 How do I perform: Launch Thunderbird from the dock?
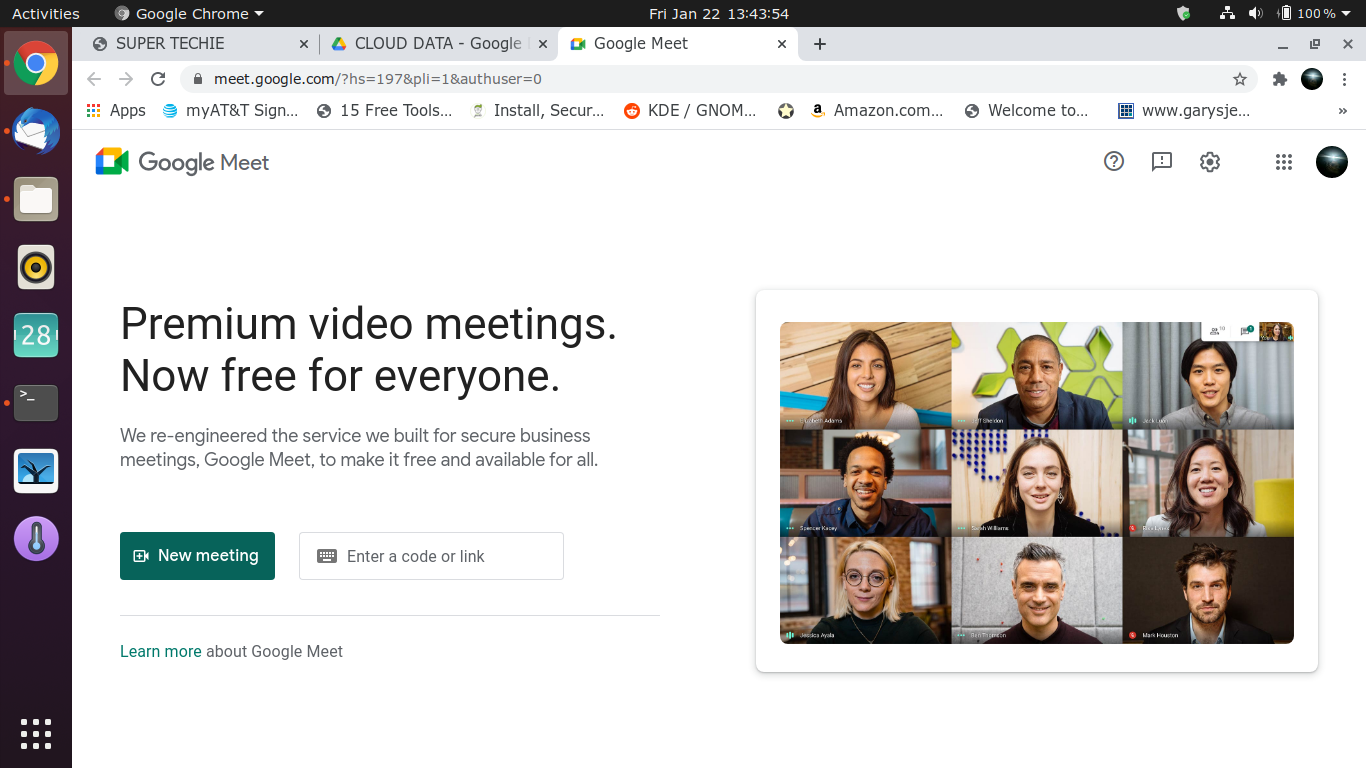click(36, 132)
